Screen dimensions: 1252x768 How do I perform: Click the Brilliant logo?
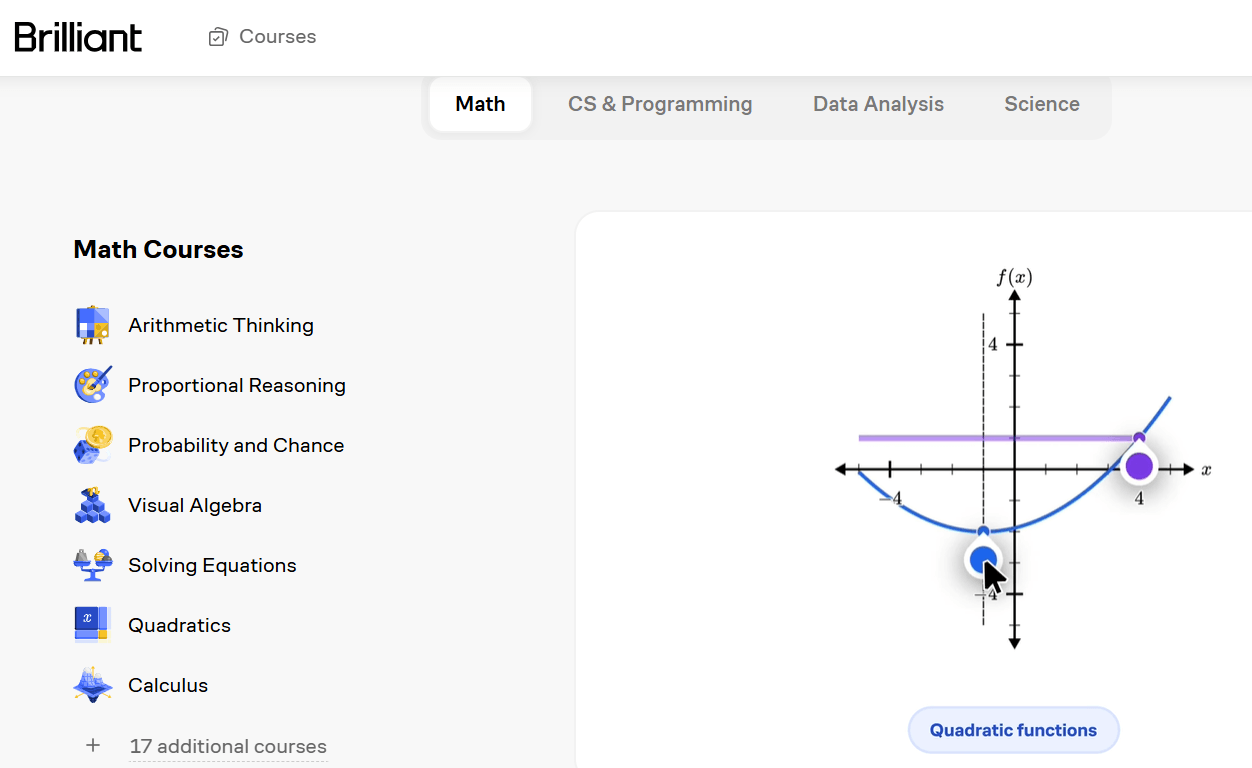(78, 37)
